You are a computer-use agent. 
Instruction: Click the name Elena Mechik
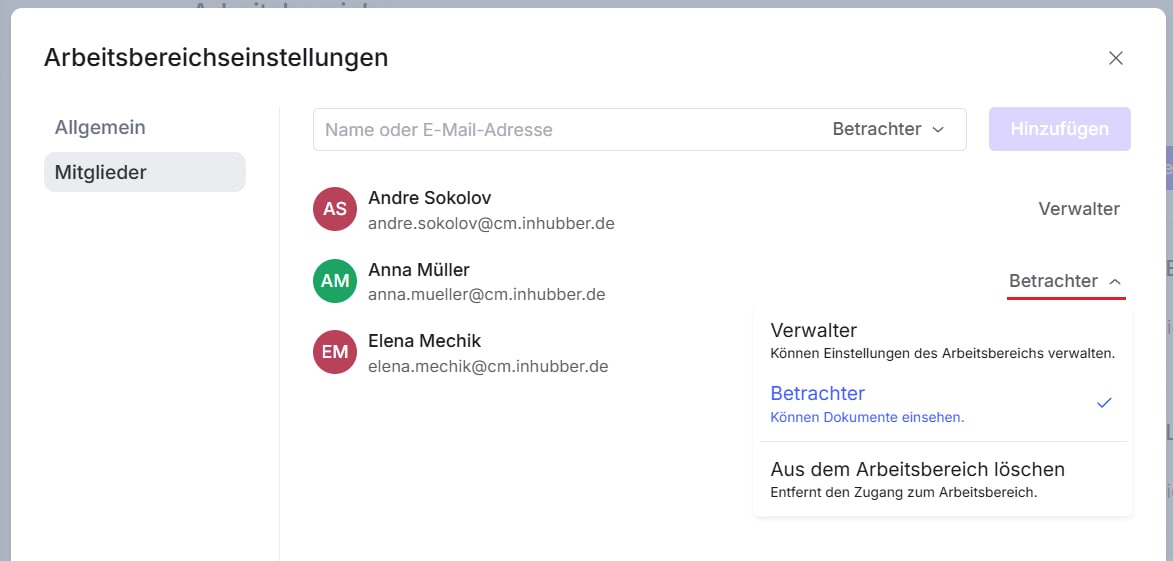click(424, 341)
